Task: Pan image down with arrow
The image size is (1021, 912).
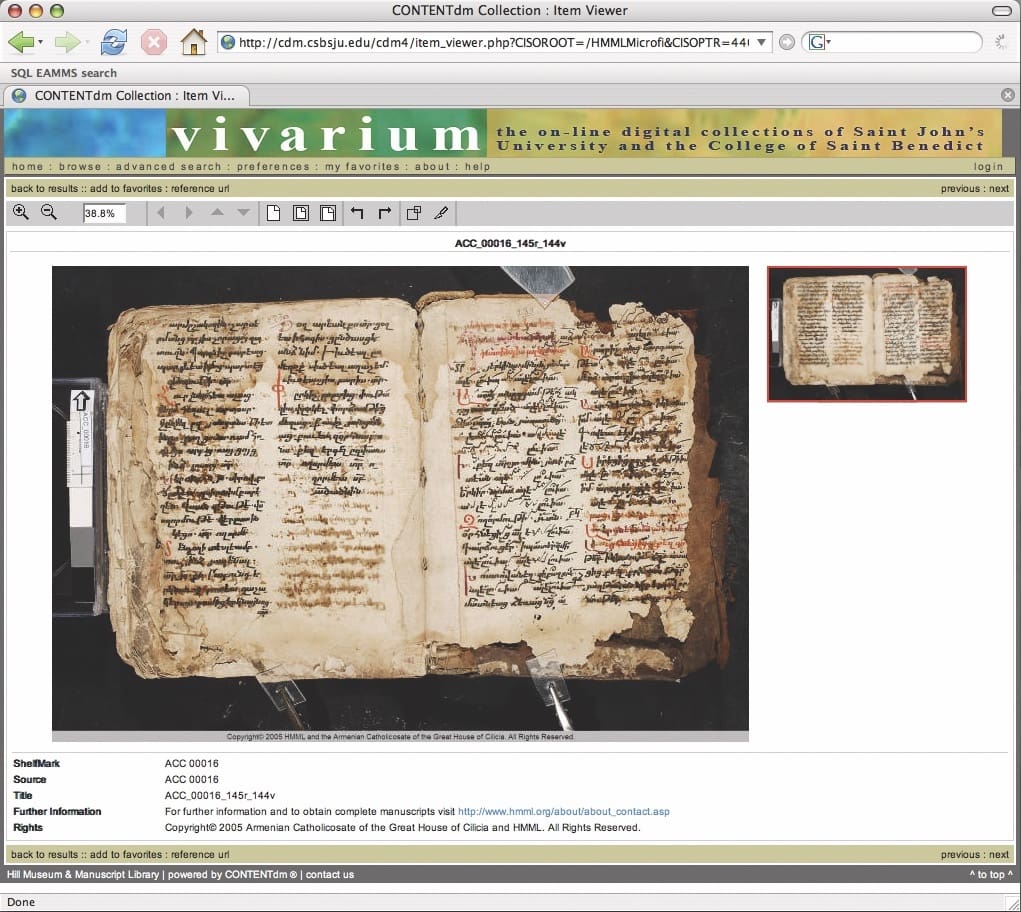Action: coord(244,212)
